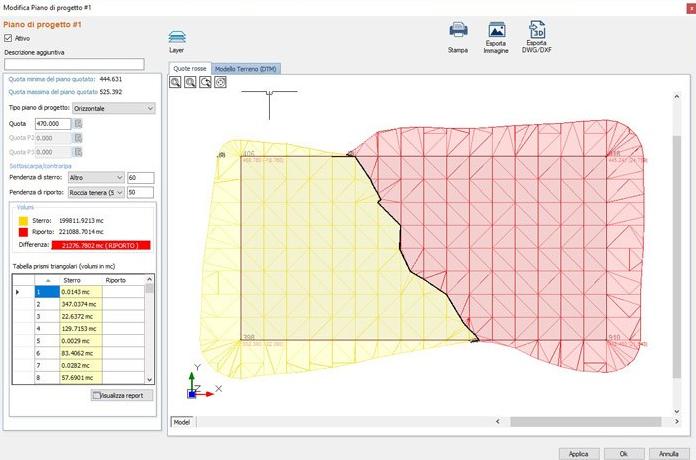The height and width of the screenshot is (460, 696).
Task: Click the first zoom magnifier tool
Action: coord(175,82)
